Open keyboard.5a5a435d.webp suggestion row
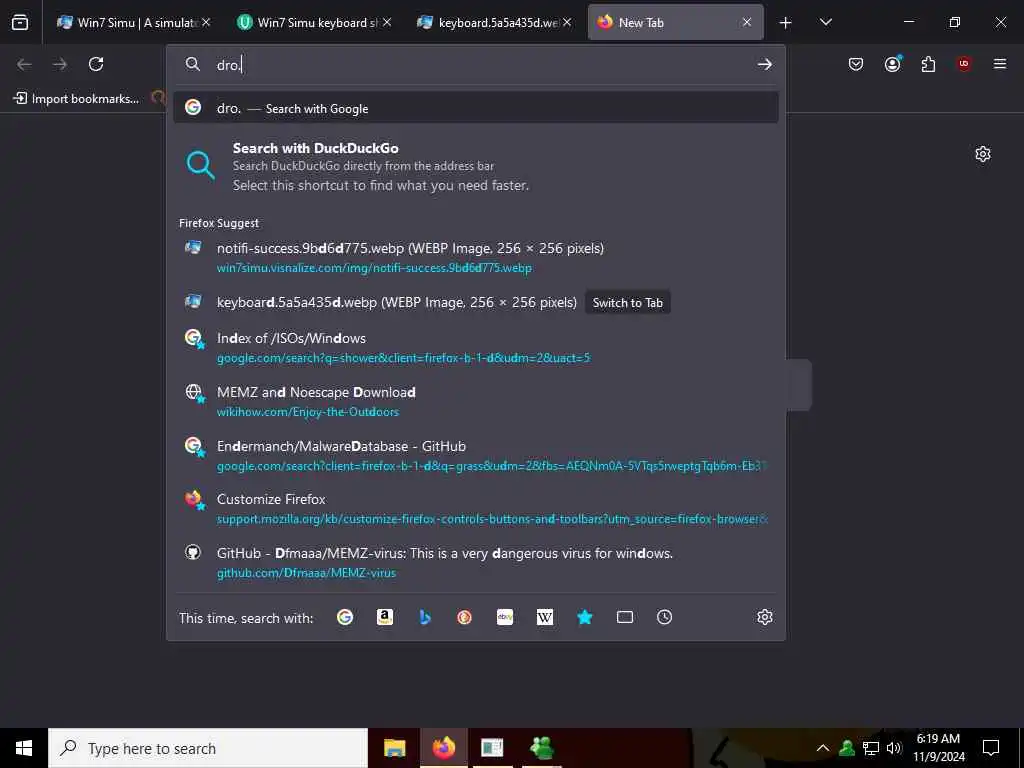The image size is (1024, 768). point(476,302)
